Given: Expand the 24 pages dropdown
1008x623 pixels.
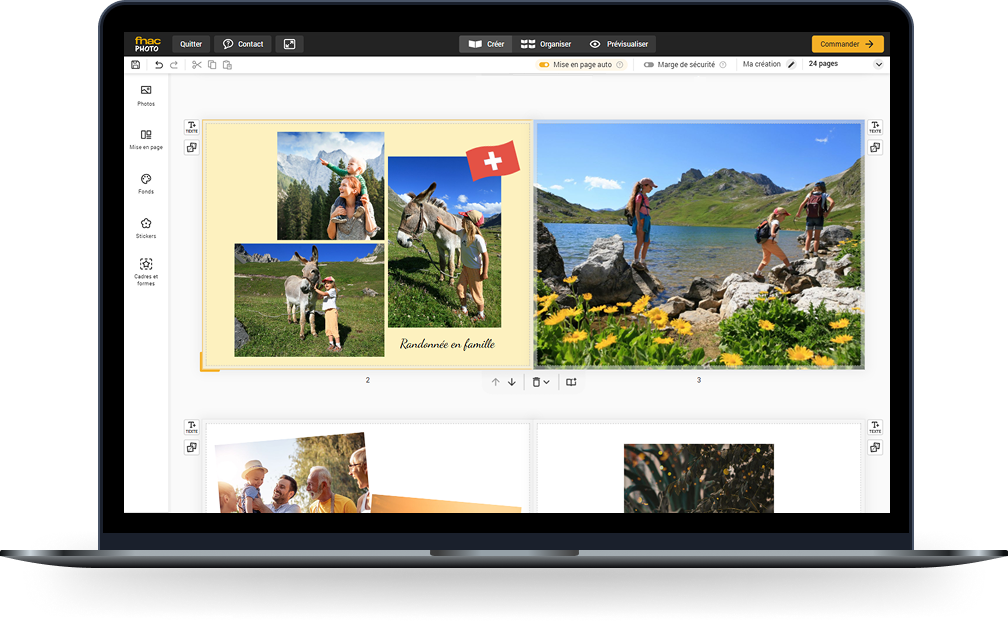Looking at the screenshot, I should coord(879,64).
